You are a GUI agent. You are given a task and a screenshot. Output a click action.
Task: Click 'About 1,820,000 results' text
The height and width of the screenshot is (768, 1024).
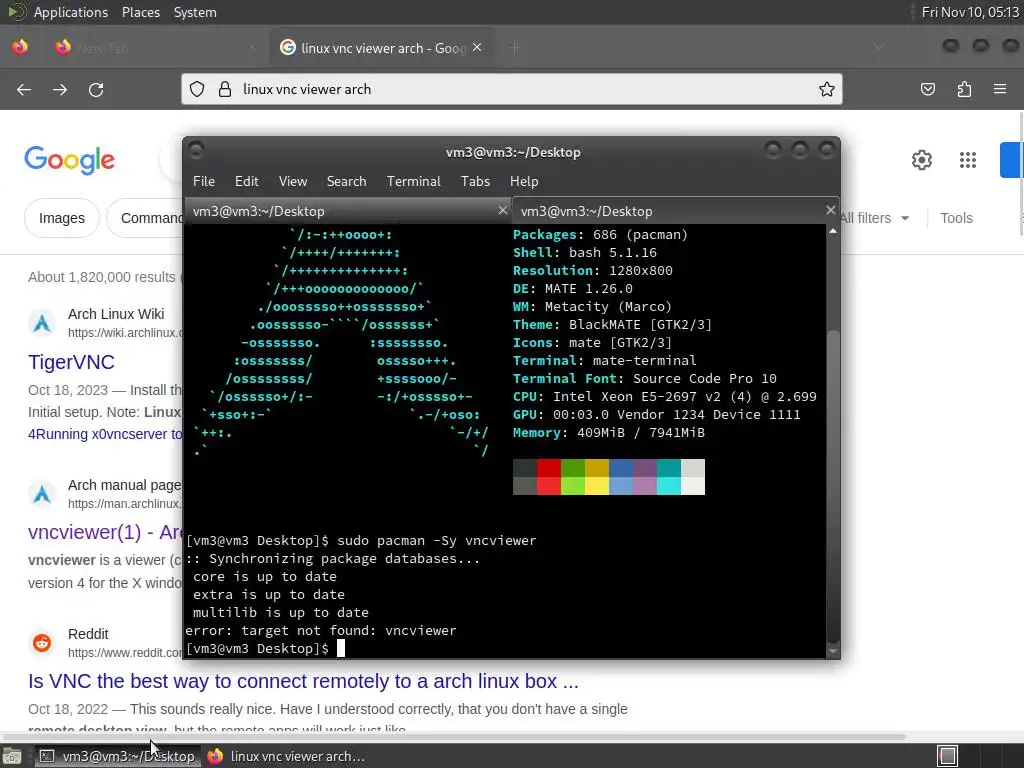coord(102,277)
